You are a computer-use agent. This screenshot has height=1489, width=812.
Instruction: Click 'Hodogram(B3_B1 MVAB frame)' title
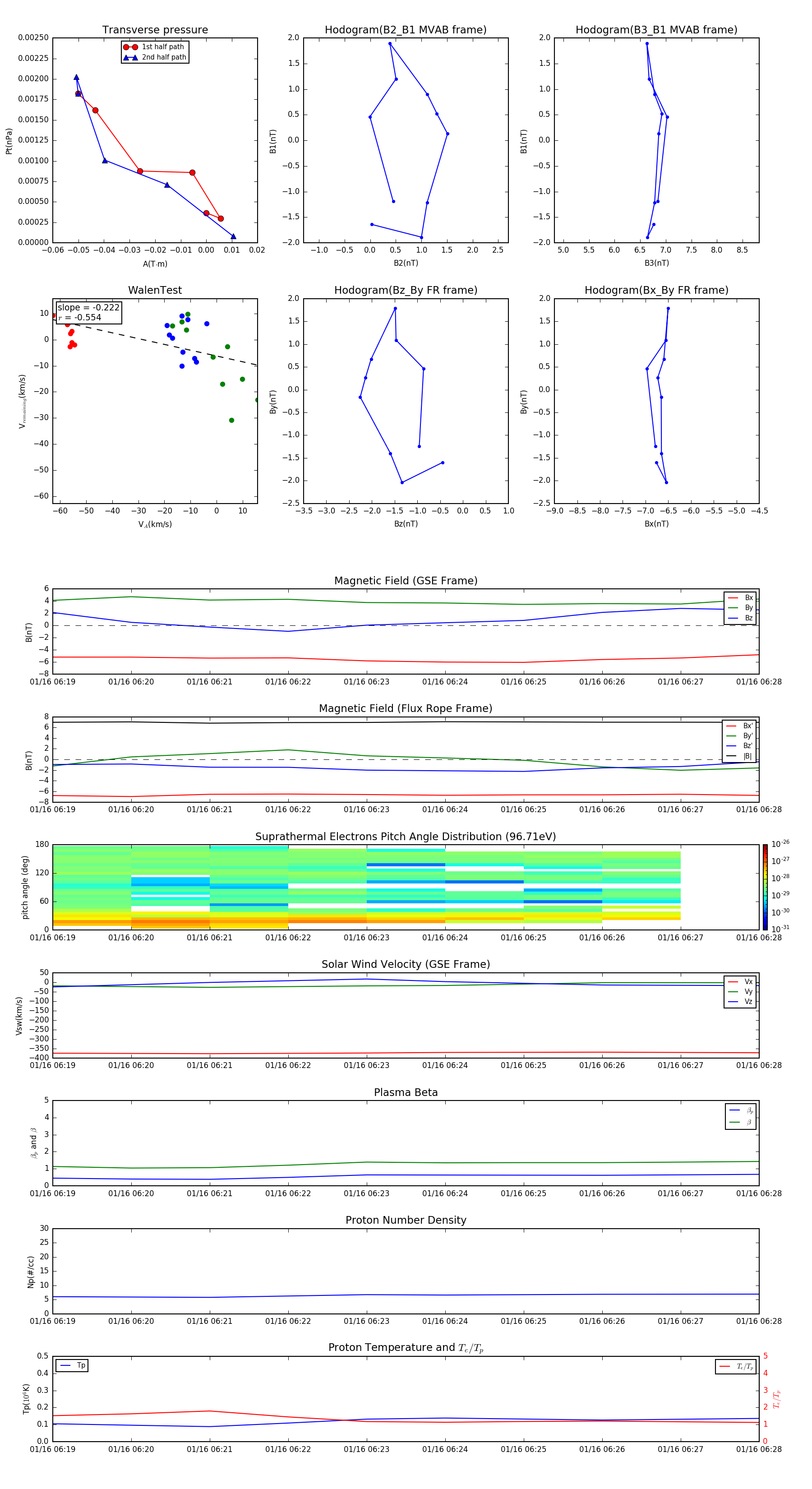(656, 30)
